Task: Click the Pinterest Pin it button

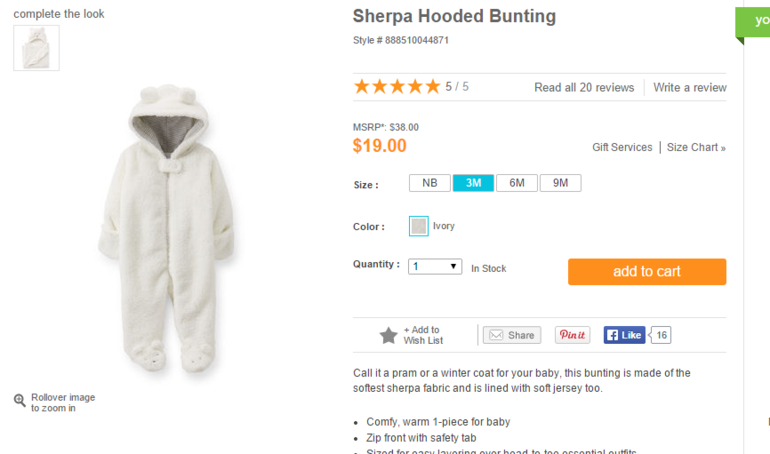Action: point(572,335)
